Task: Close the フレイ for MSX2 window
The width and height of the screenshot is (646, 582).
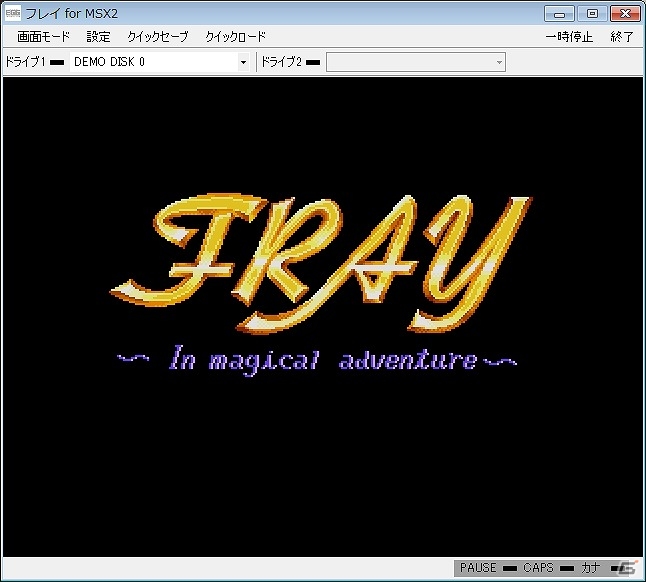Action: 625,14
